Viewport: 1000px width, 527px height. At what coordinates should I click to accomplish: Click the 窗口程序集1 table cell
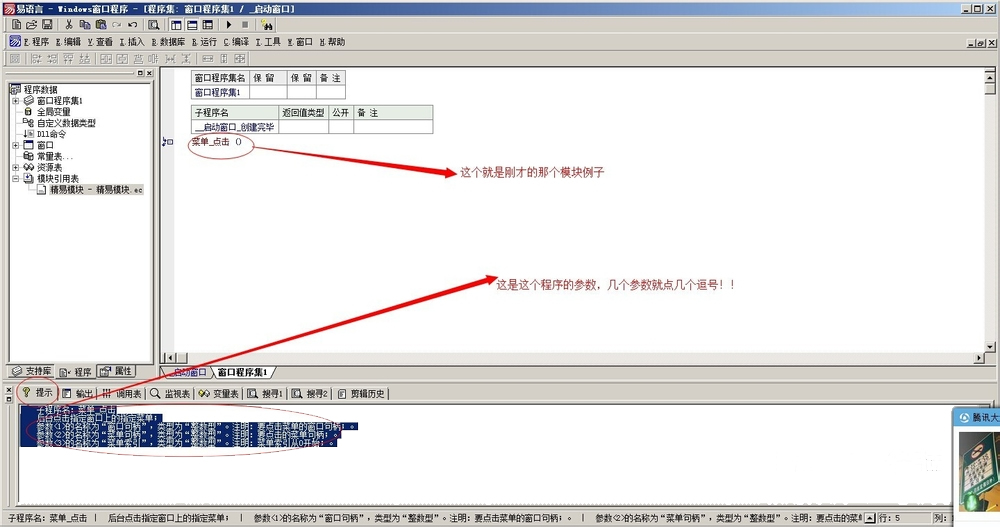(x=221, y=93)
